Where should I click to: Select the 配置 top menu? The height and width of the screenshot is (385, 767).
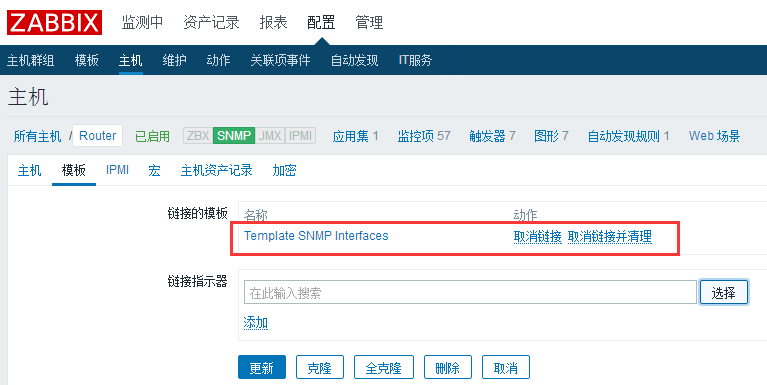pos(321,23)
